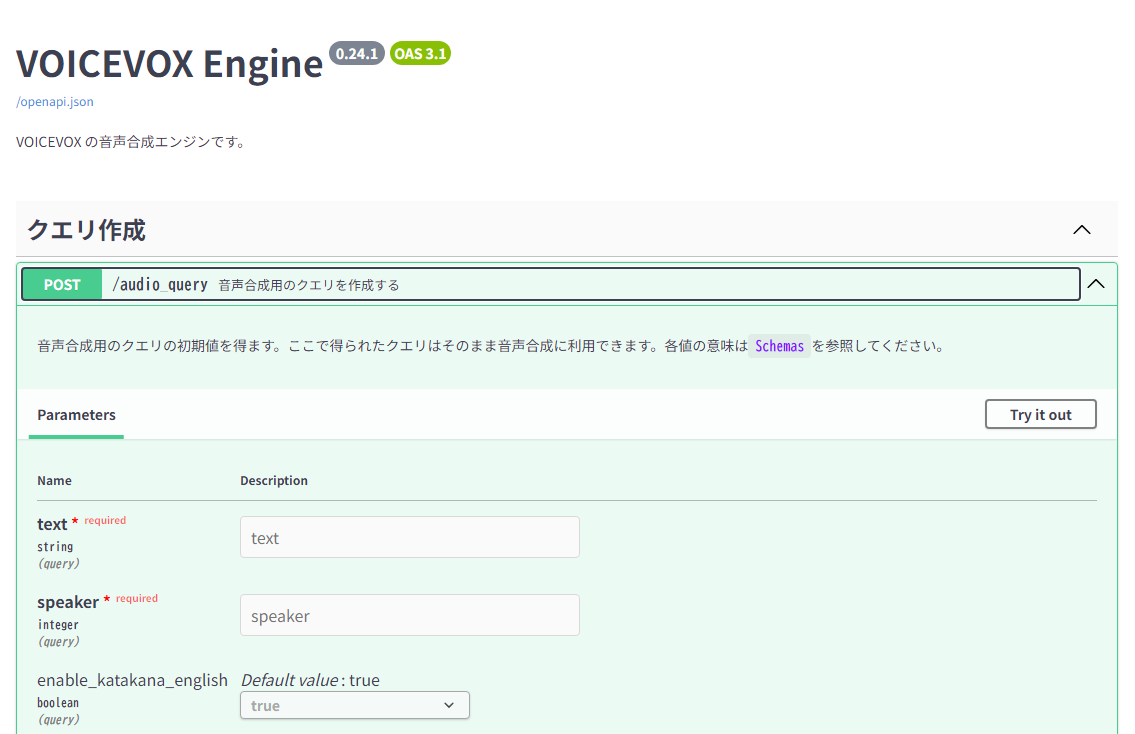Click the Name column header

54,481
